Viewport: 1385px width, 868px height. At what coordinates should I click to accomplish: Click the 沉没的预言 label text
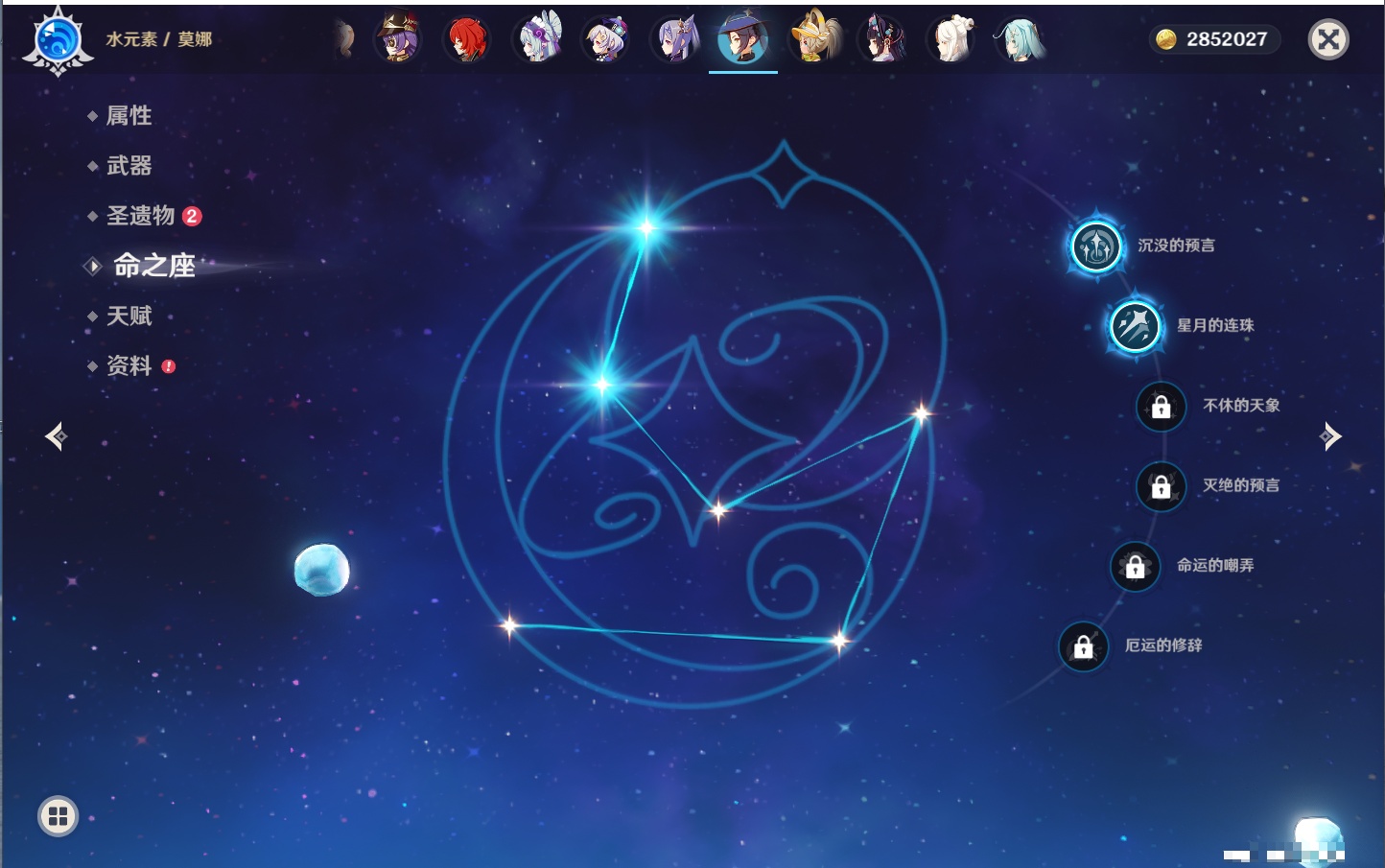1176,246
